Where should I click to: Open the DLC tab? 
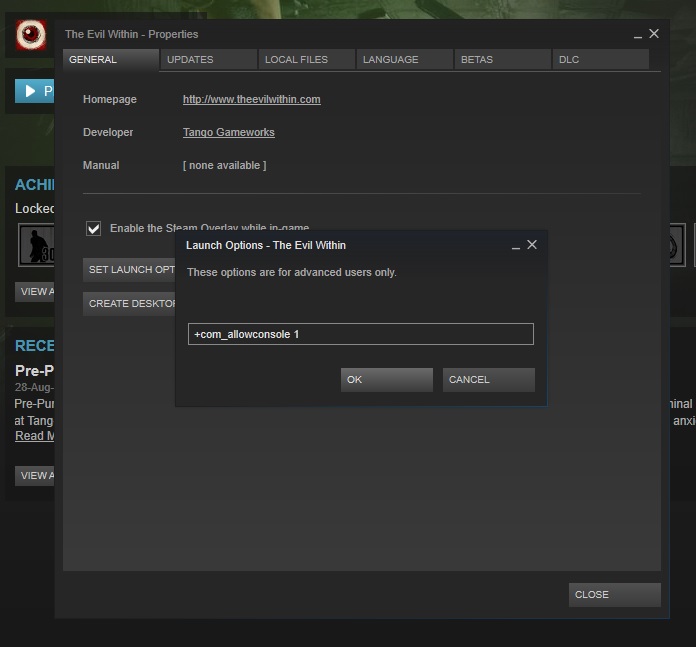pos(599,60)
